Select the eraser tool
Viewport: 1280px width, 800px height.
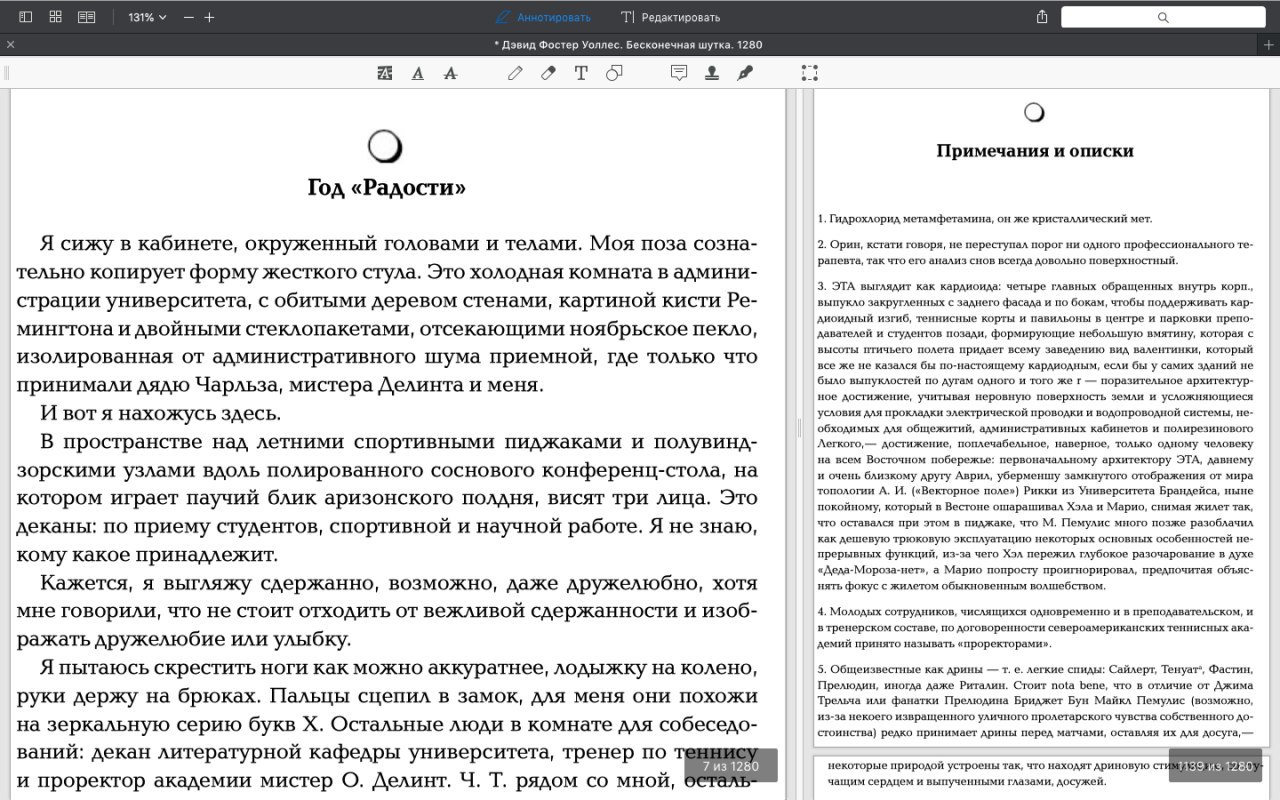point(548,73)
